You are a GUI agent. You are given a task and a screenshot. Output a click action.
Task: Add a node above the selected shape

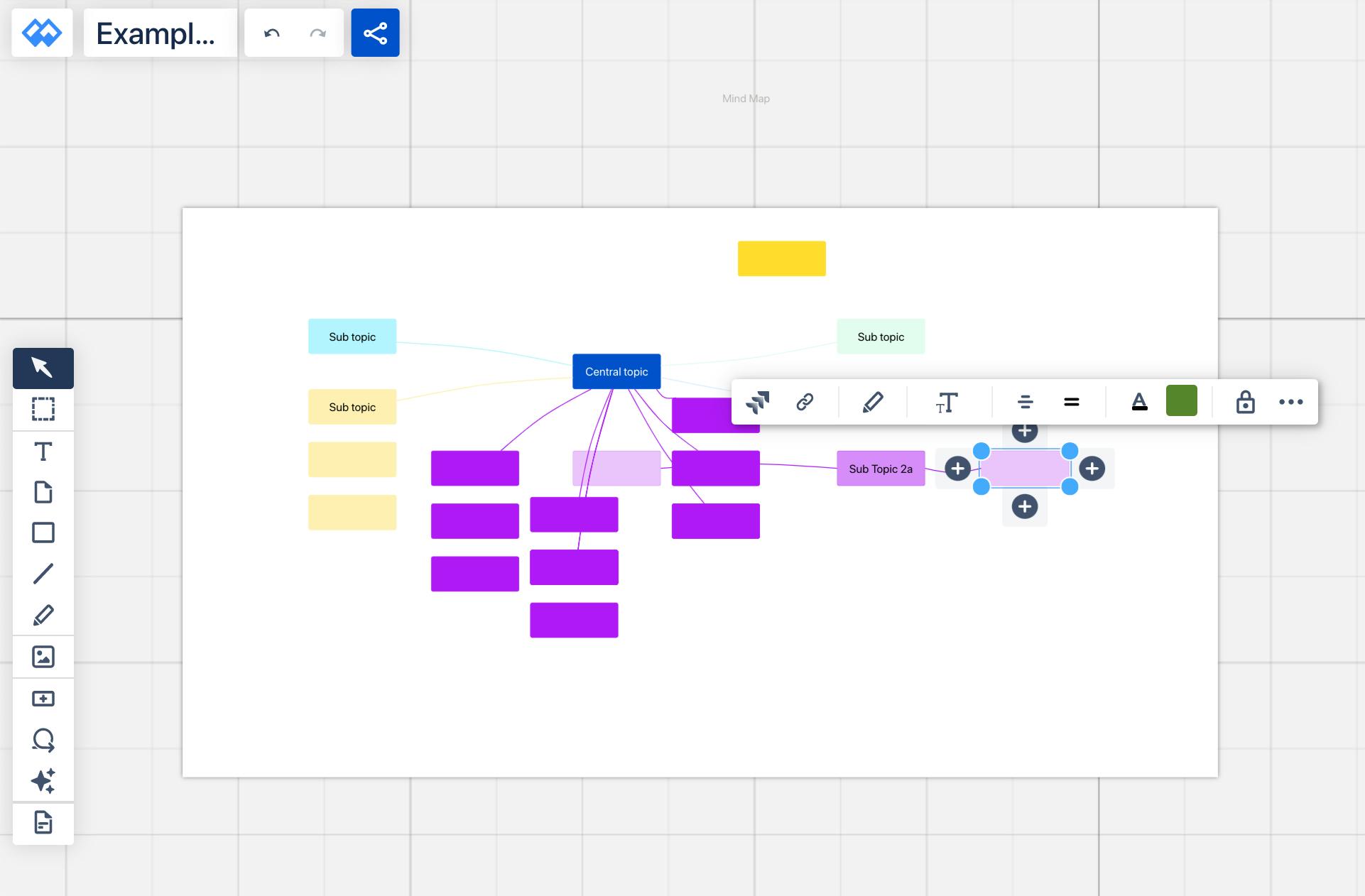pos(1025,432)
